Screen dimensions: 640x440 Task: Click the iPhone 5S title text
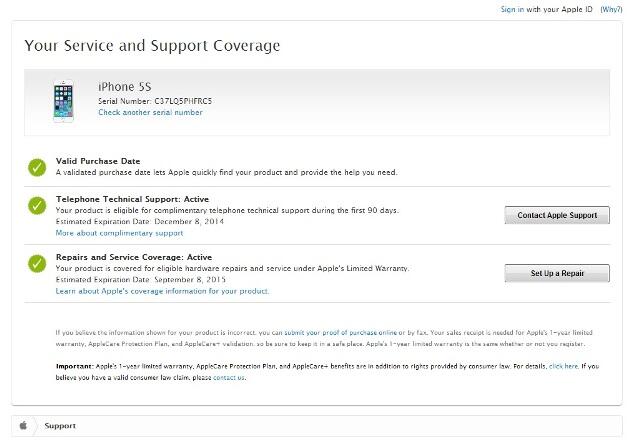point(124,87)
